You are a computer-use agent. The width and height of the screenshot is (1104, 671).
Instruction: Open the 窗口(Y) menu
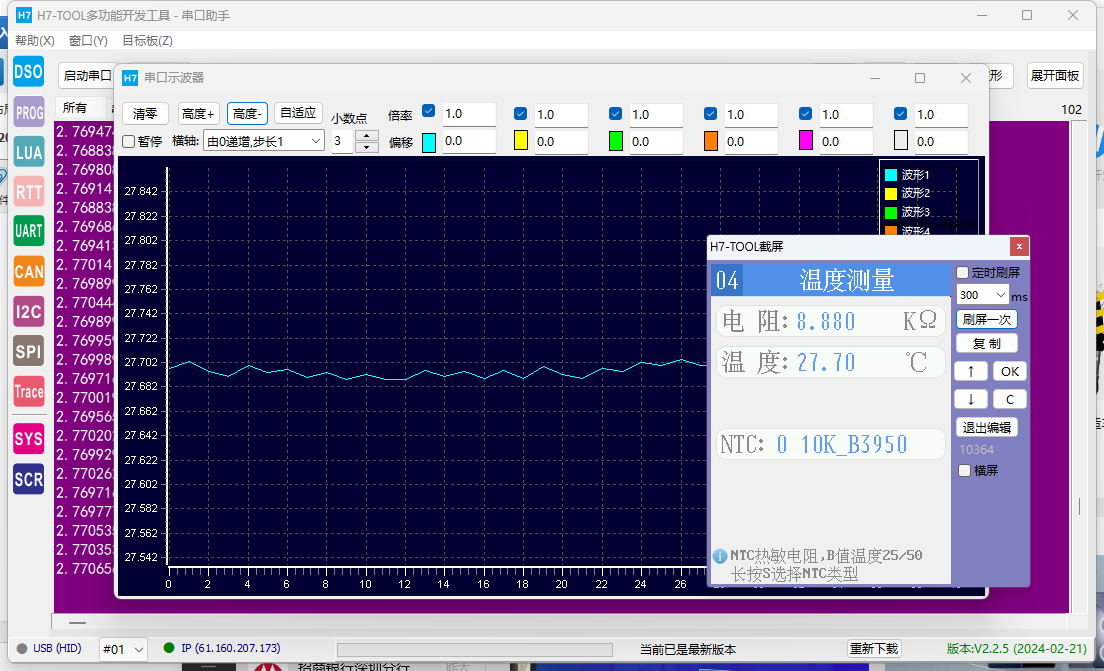(88, 41)
